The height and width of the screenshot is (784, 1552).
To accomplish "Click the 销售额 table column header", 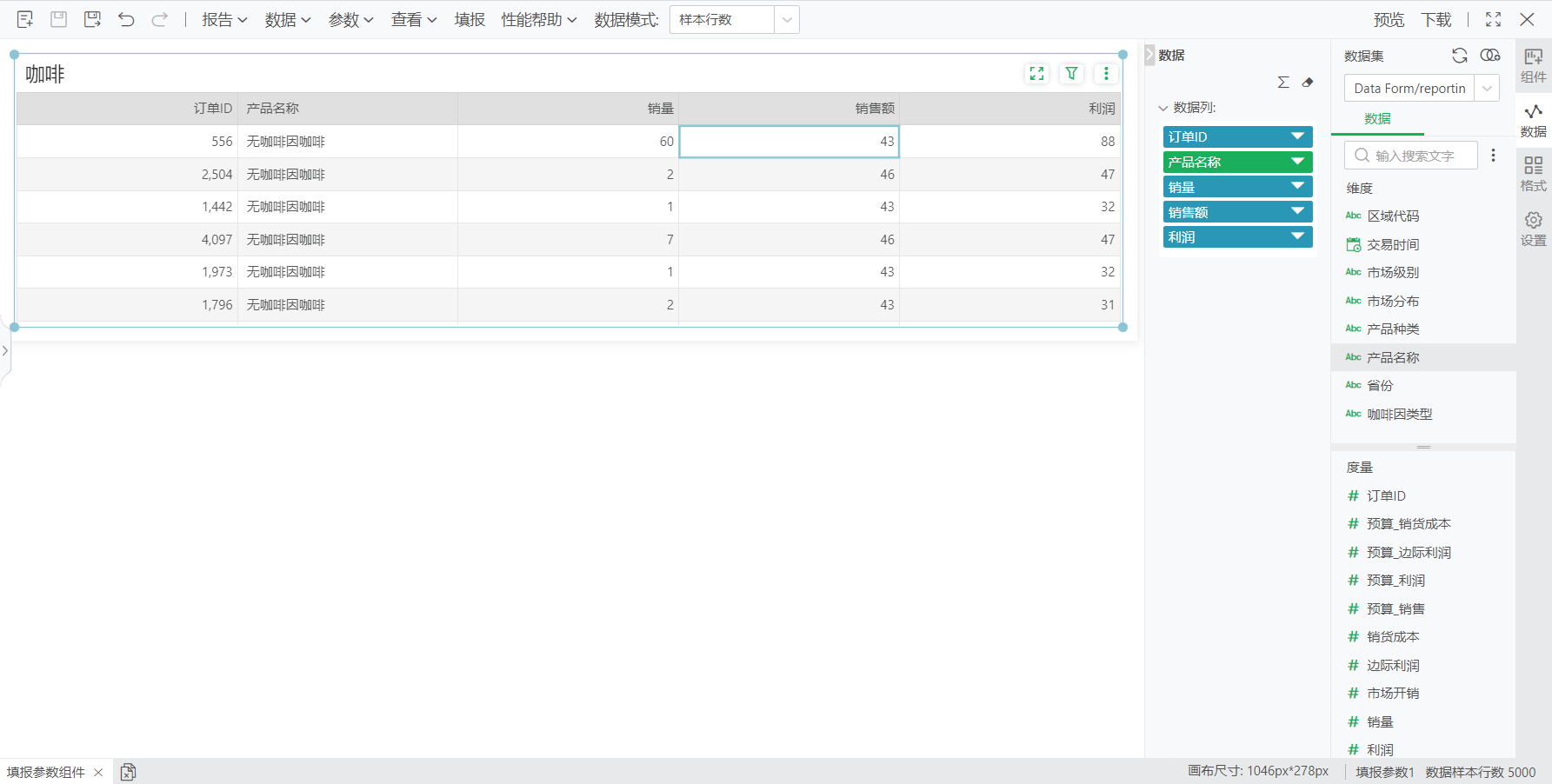I will click(789, 109).
